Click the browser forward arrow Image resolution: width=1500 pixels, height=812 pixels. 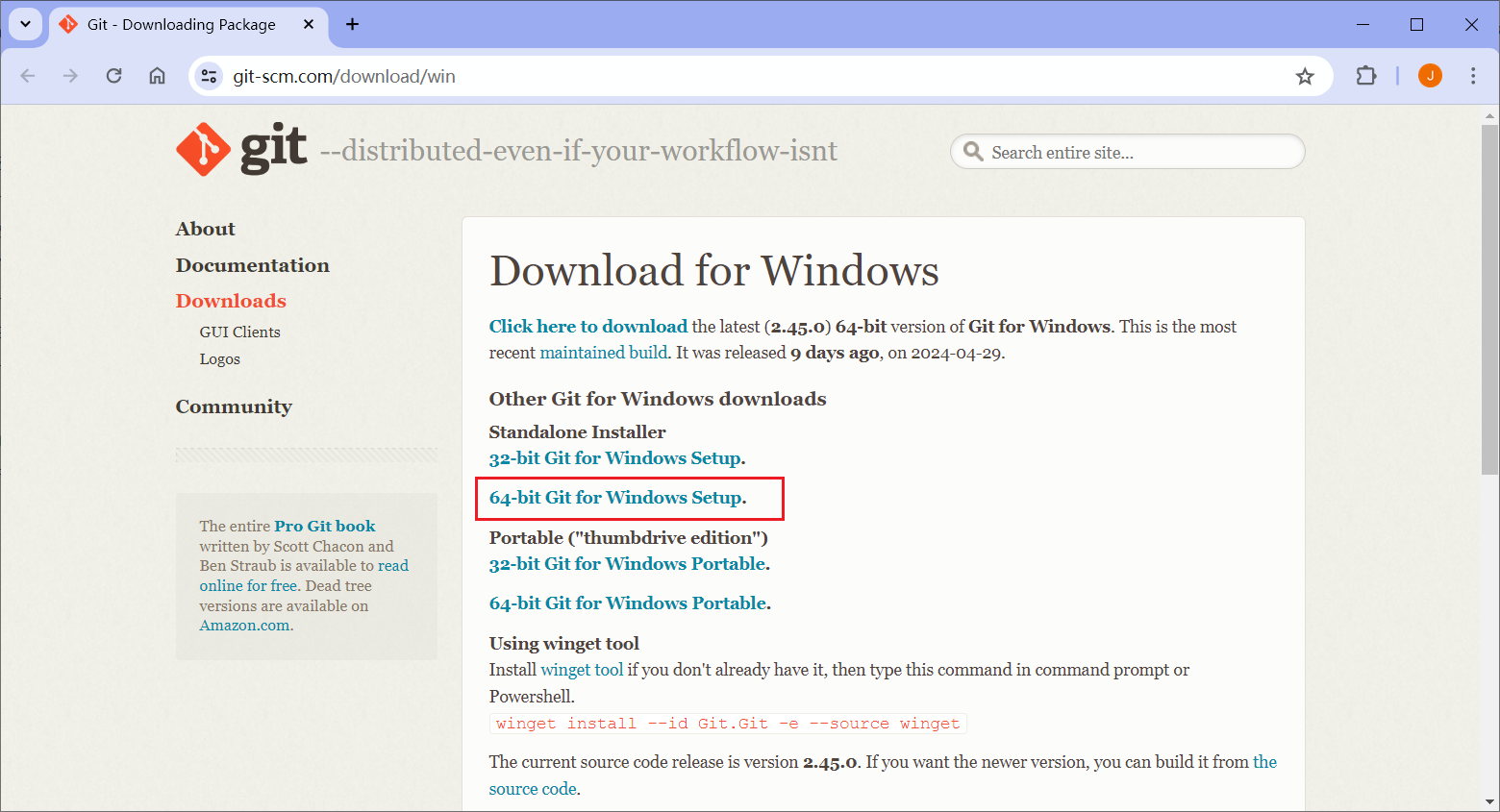(x=70, y=76)
